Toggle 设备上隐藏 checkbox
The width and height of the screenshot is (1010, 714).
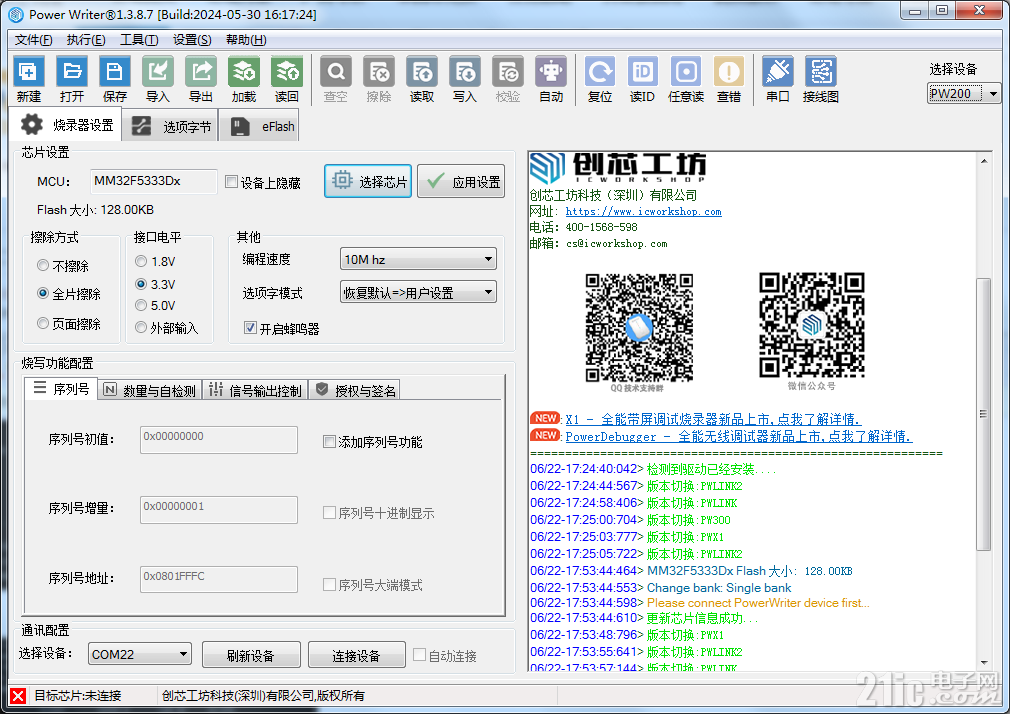pyautogui.click(x=231, y=182)
